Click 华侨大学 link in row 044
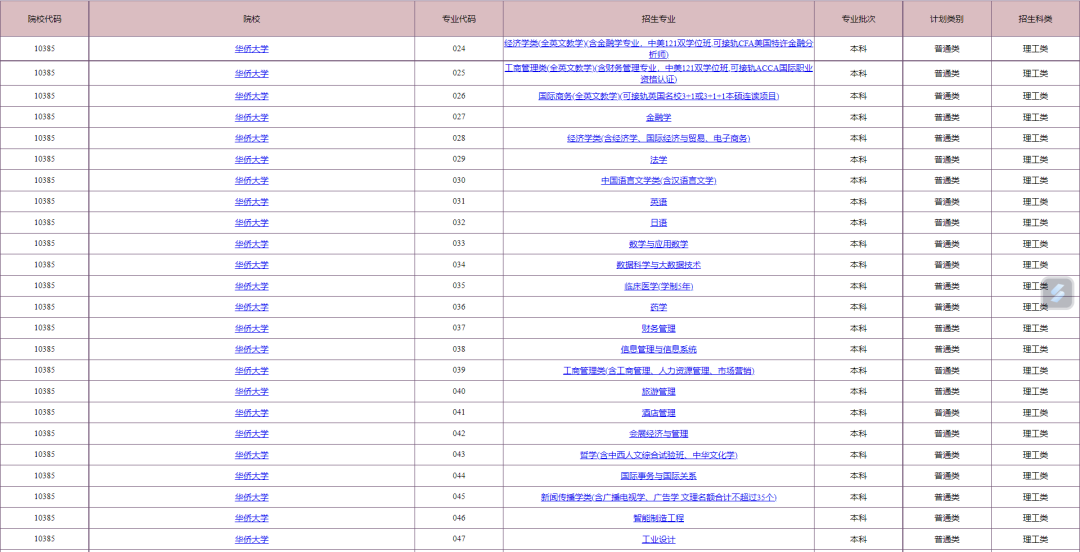This screenshot has height=552, width=1080. [x=251, y=476]
